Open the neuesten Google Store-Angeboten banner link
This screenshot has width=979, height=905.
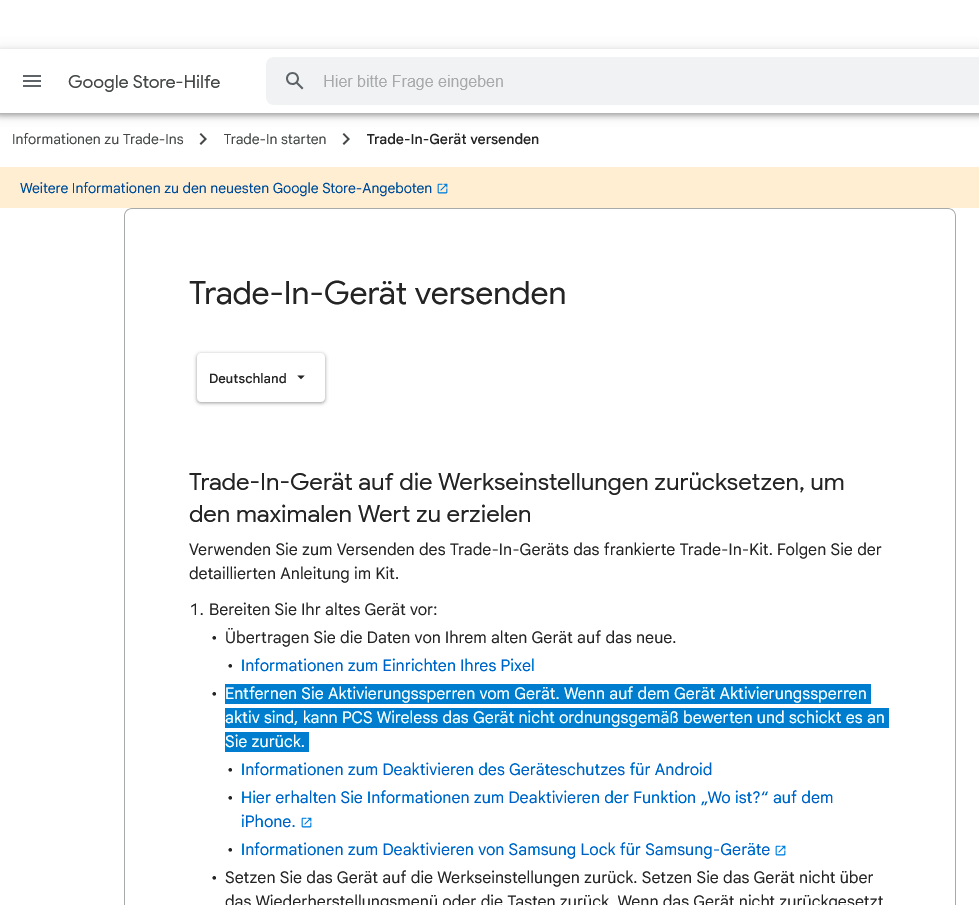(226, 188)
